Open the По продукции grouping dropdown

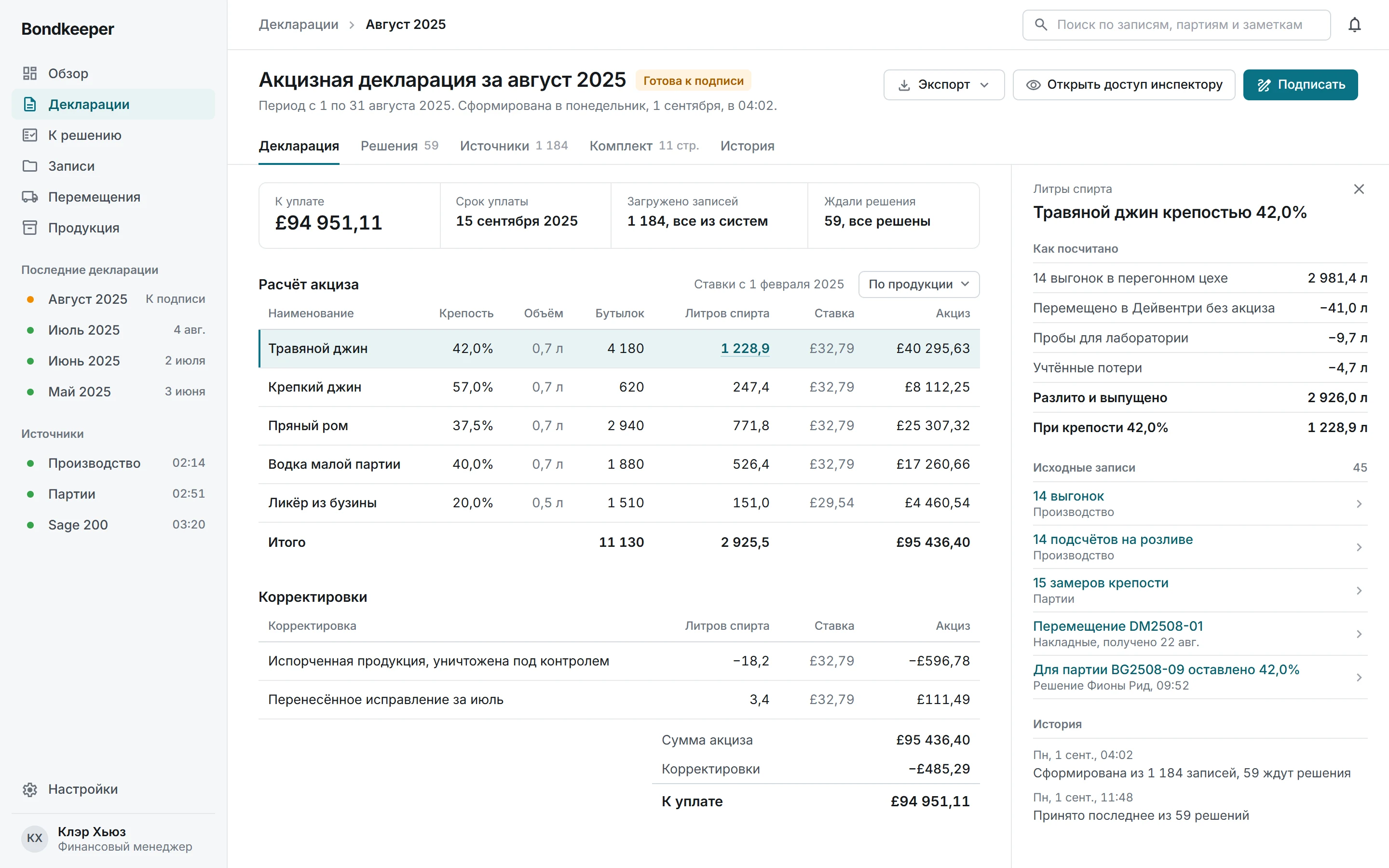click(x=918, y=284)
